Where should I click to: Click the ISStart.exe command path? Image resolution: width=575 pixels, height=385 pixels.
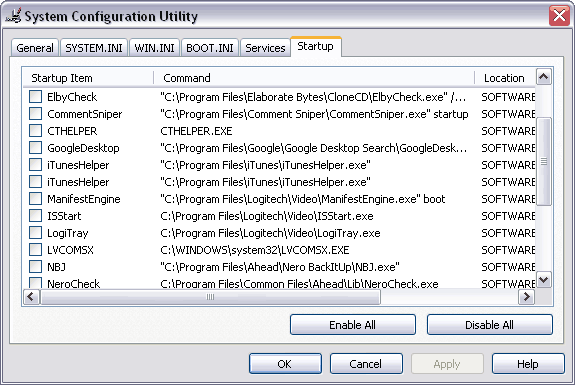pyautogui.click(x=267, y=216)
